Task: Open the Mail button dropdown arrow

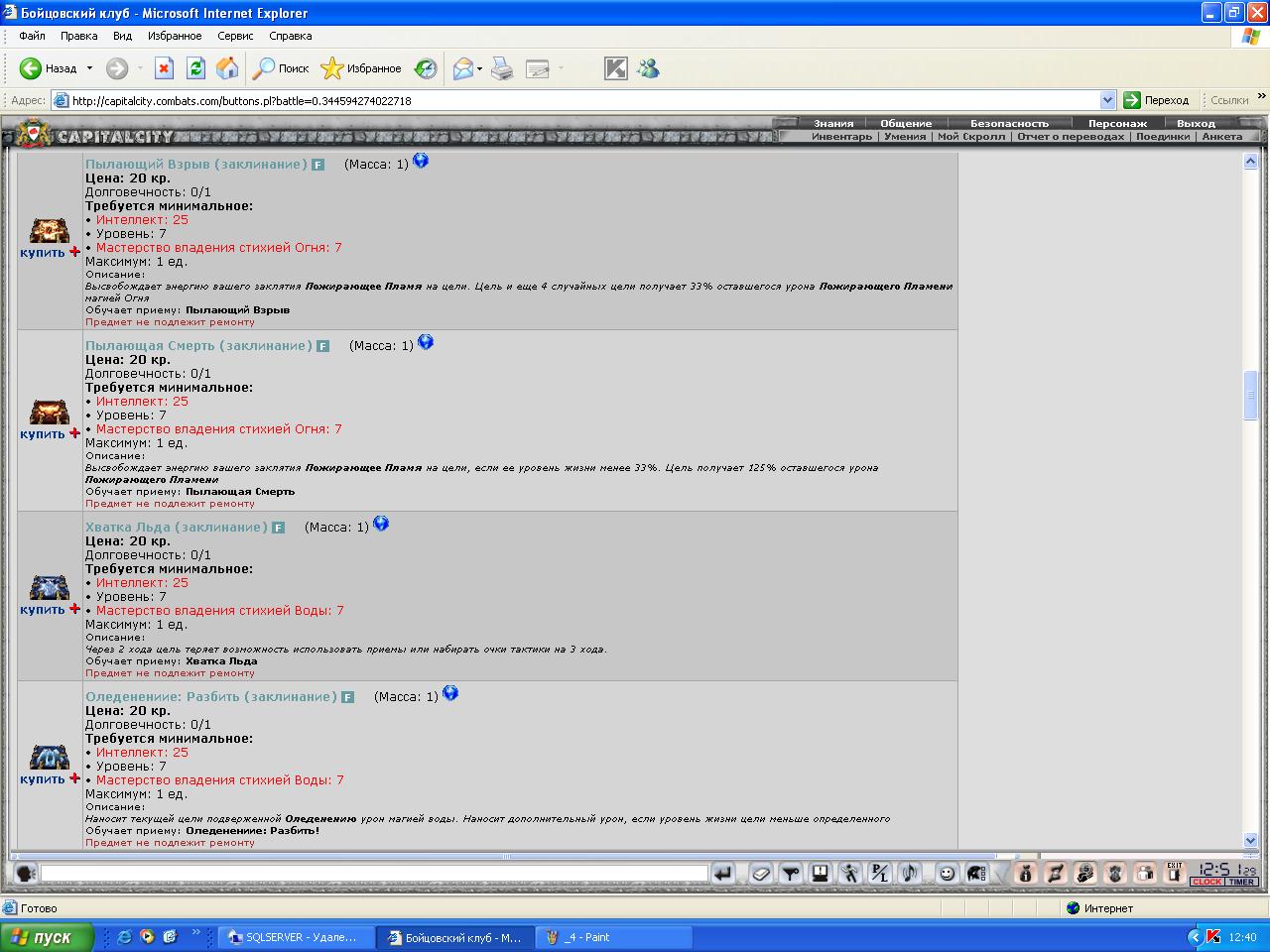Action: pyautogui.click(x=479, y=68)
